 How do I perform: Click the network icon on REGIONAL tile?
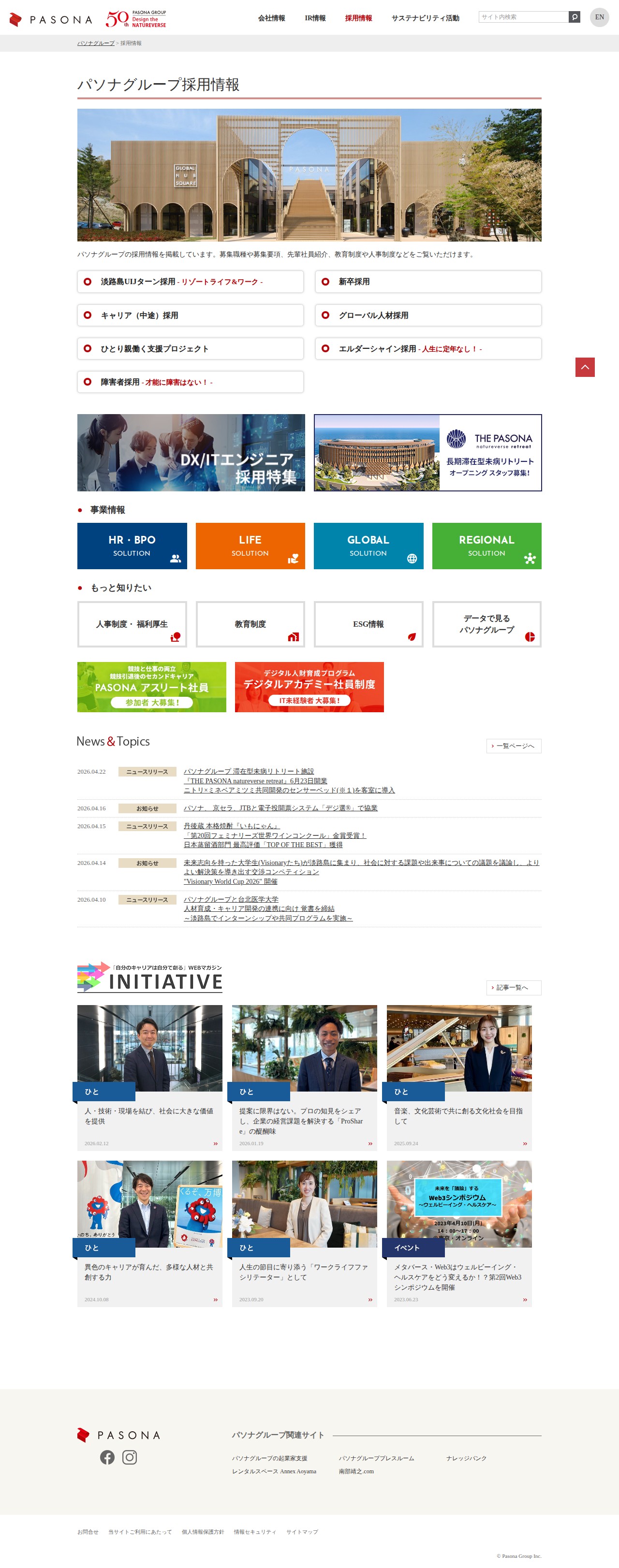530,558
